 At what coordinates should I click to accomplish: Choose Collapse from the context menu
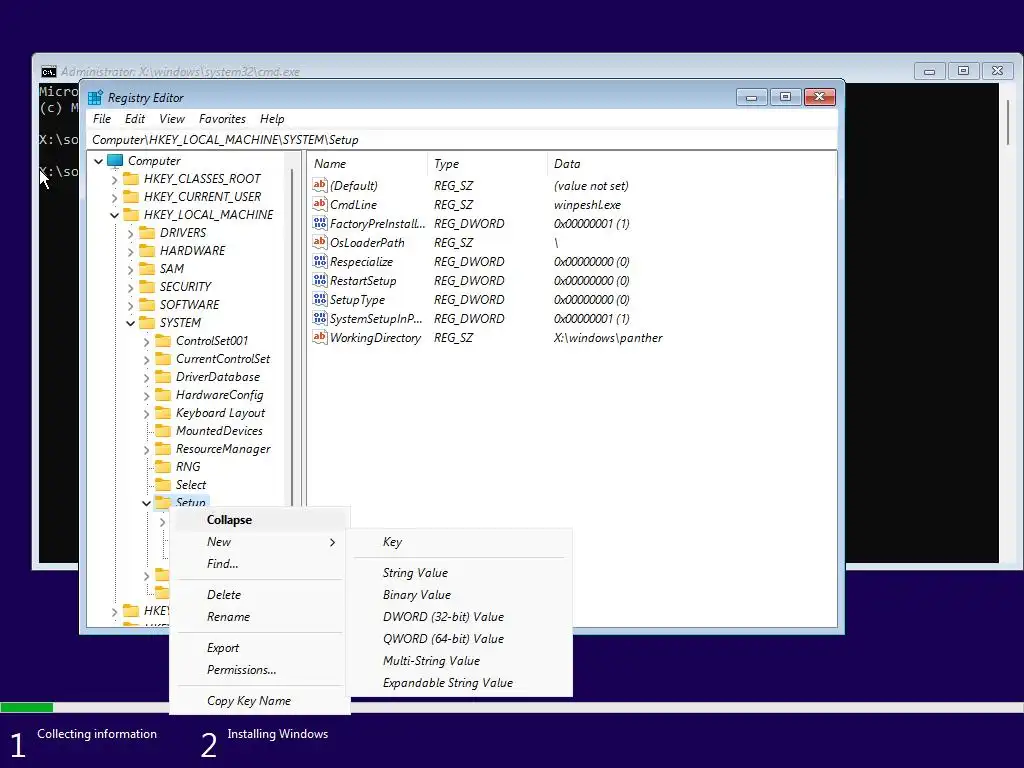point(260,520)
